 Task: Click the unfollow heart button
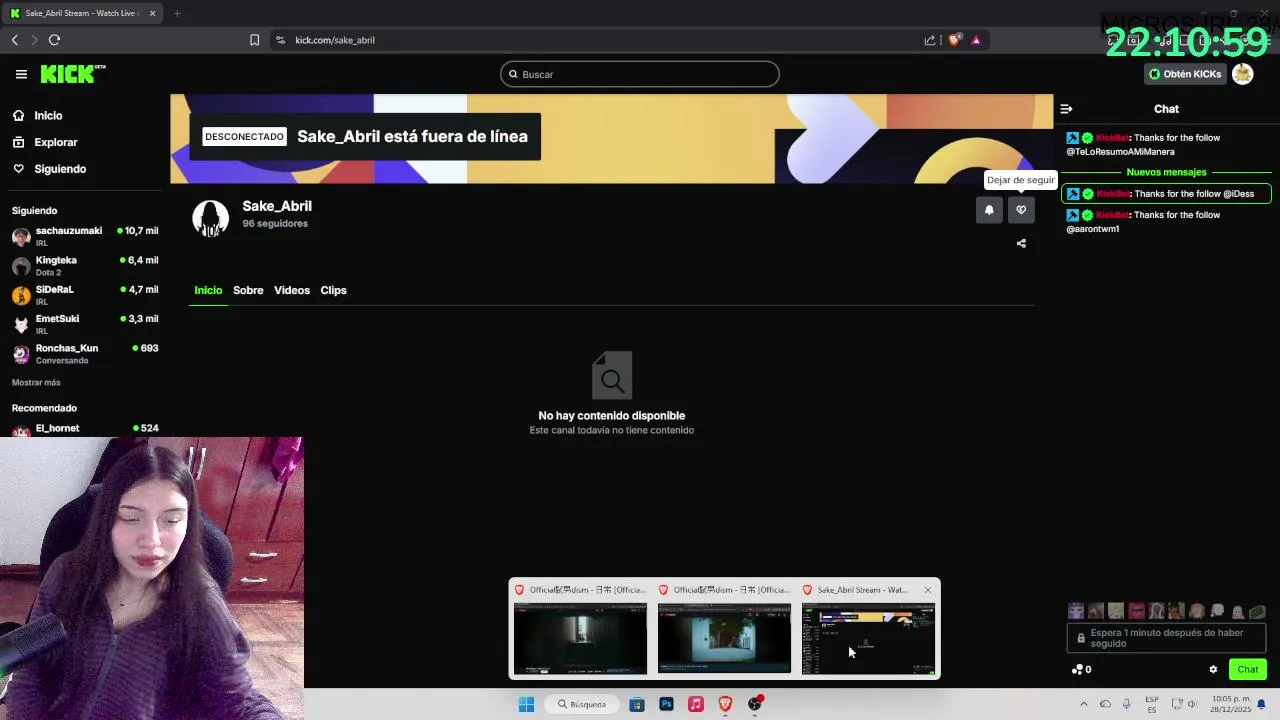pyautogui.click(x=1021, y=210)
